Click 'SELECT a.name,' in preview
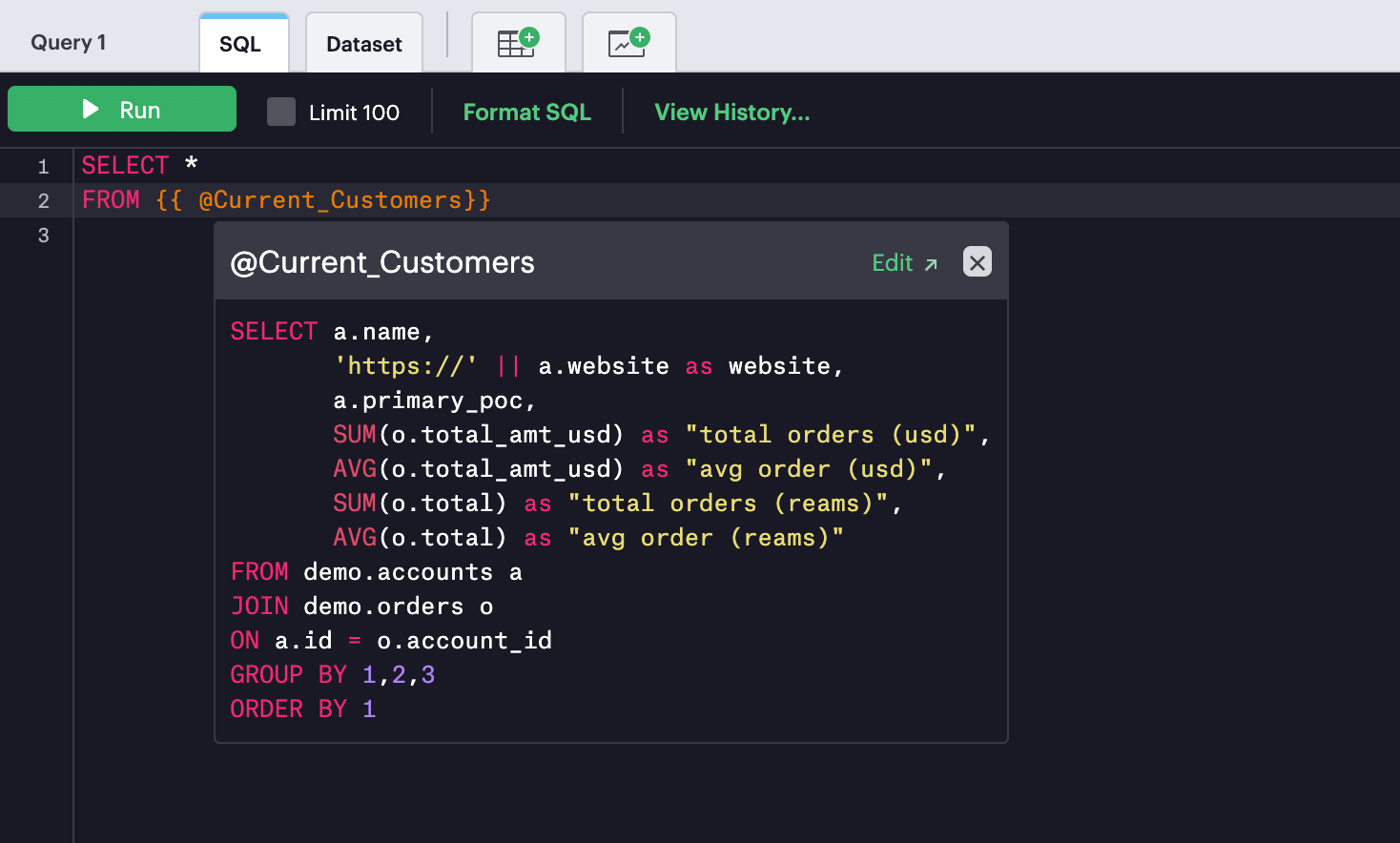 [x=333, y=332]
